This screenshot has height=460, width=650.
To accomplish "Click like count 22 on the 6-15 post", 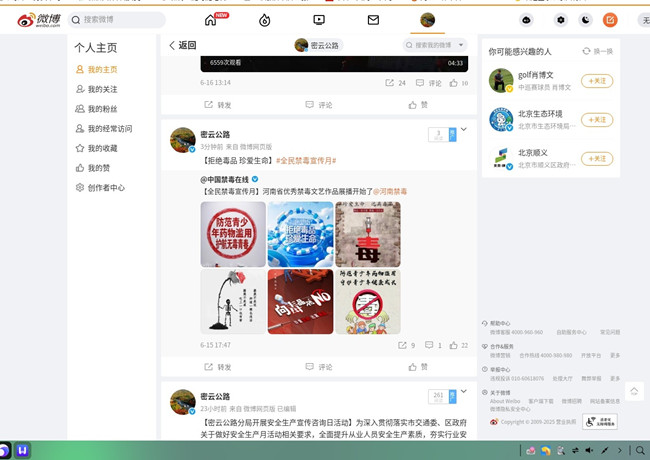I will [459, 345].
